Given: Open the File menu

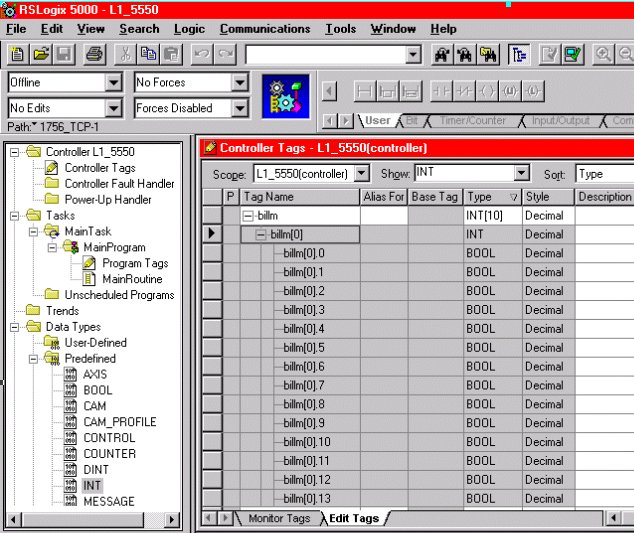Looking at the screenshot, I should tap(16, 29).
